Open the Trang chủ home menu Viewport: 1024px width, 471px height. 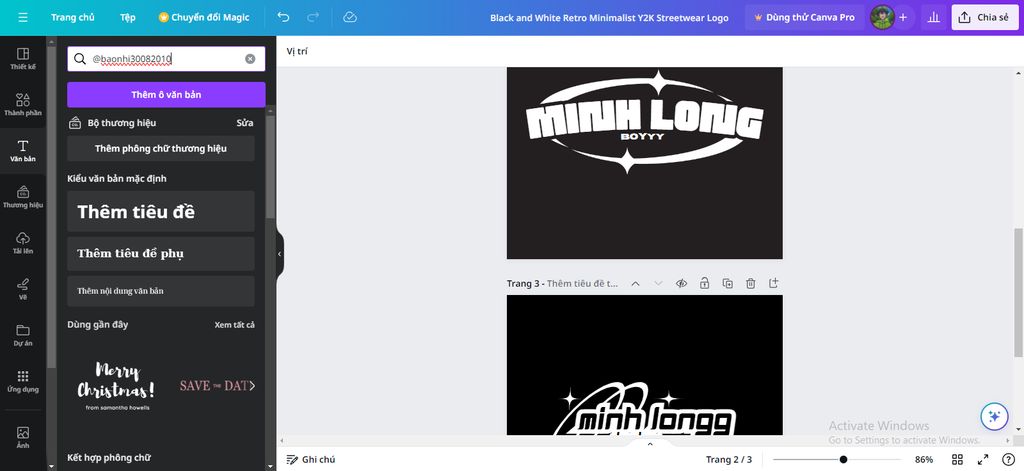tap(72, 18)
